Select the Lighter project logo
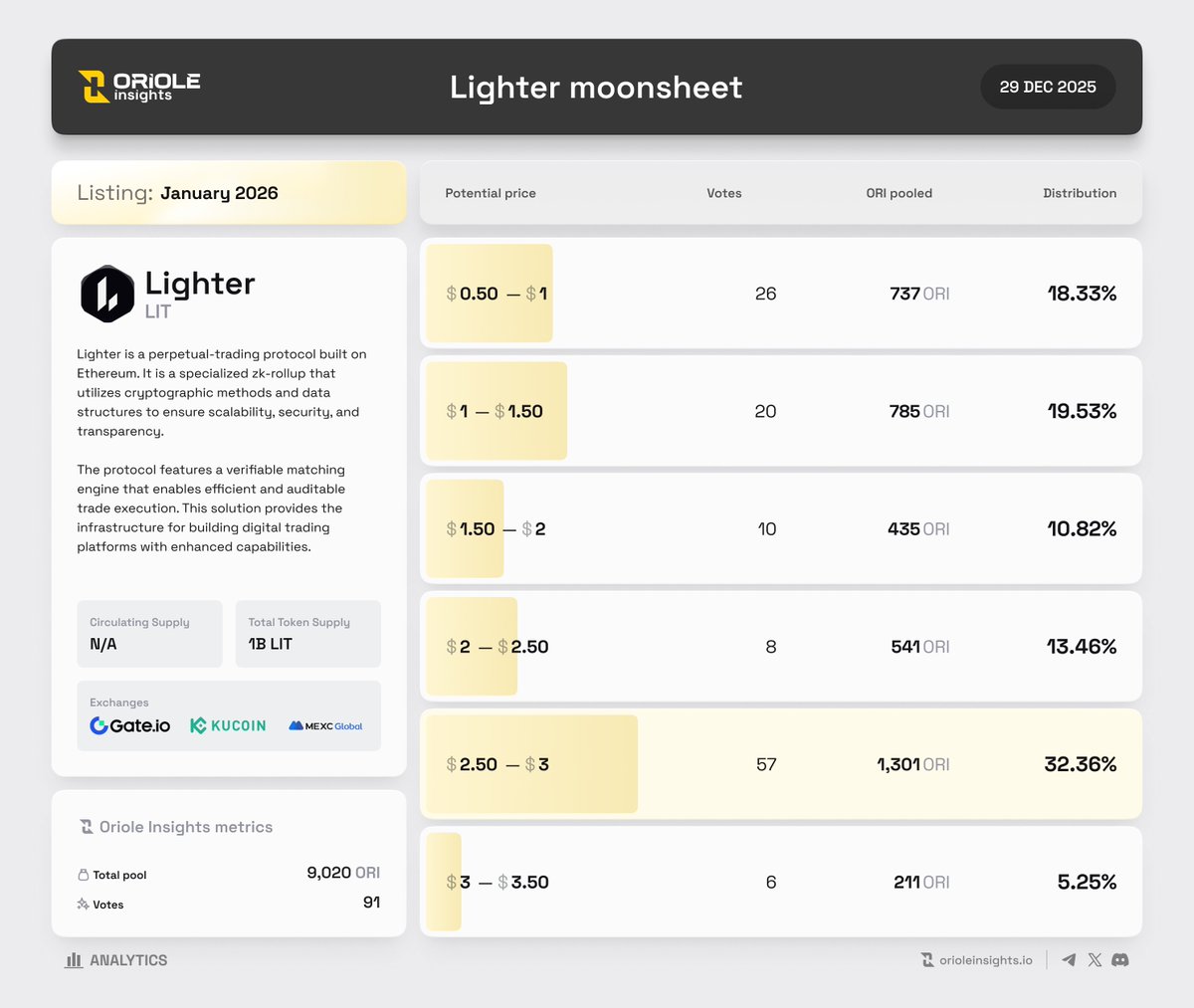The image size is (1194, 1008). (108, 294)
